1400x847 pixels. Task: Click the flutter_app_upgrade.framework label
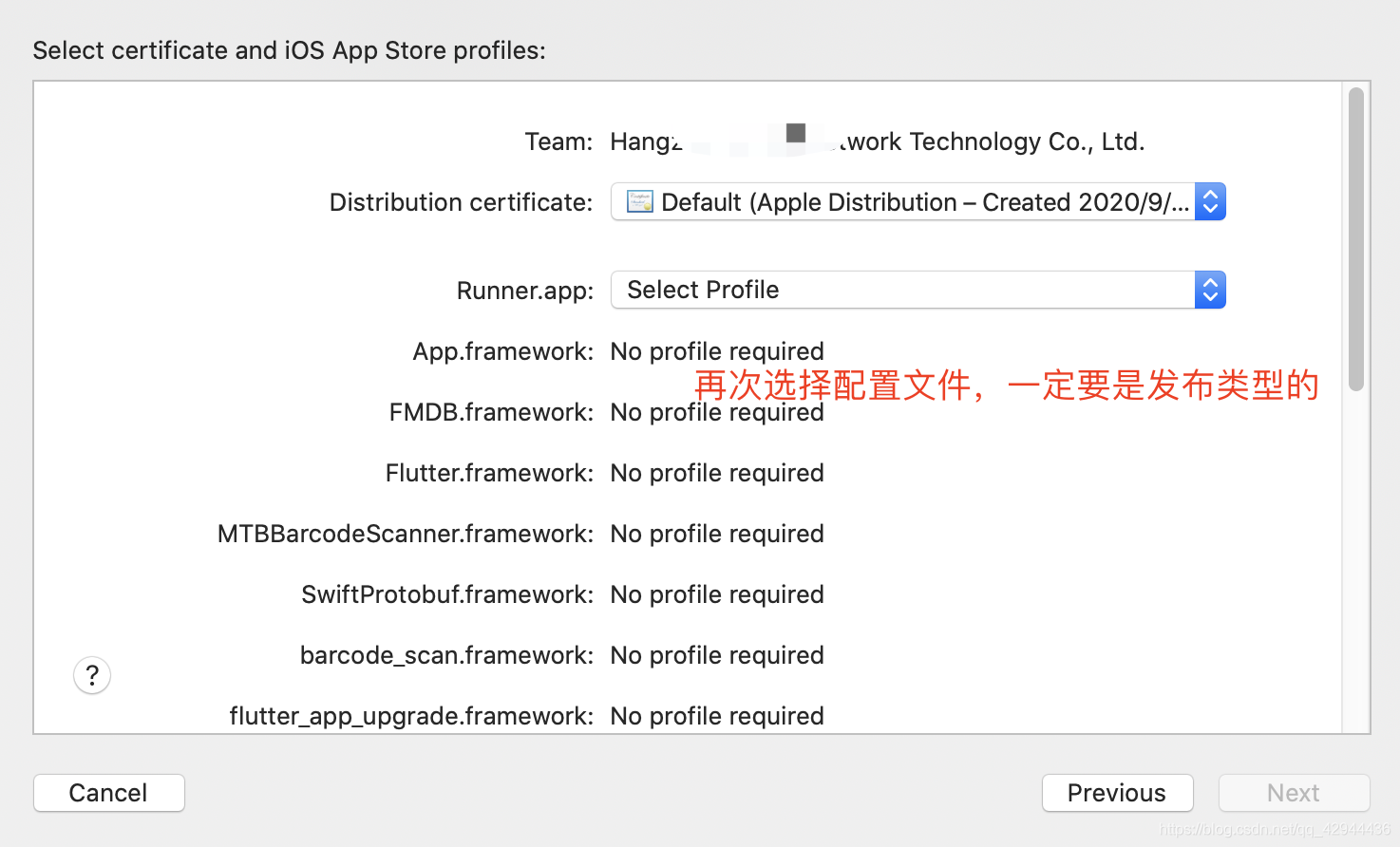[x=411, y=716]
